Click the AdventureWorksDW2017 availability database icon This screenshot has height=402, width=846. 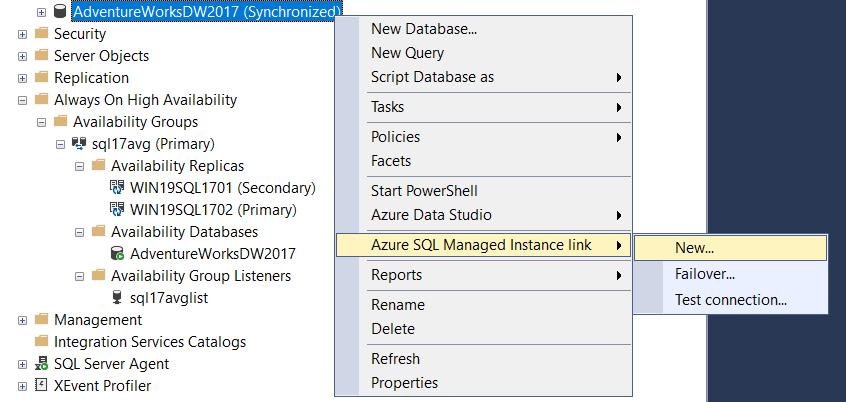(x=117, y=254)
